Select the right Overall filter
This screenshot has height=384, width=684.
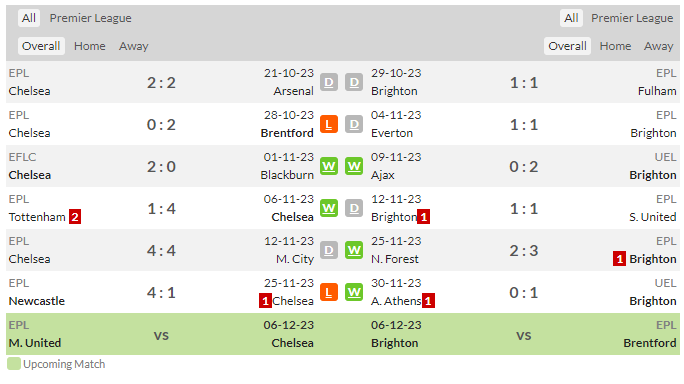click(x=567, y=46)
